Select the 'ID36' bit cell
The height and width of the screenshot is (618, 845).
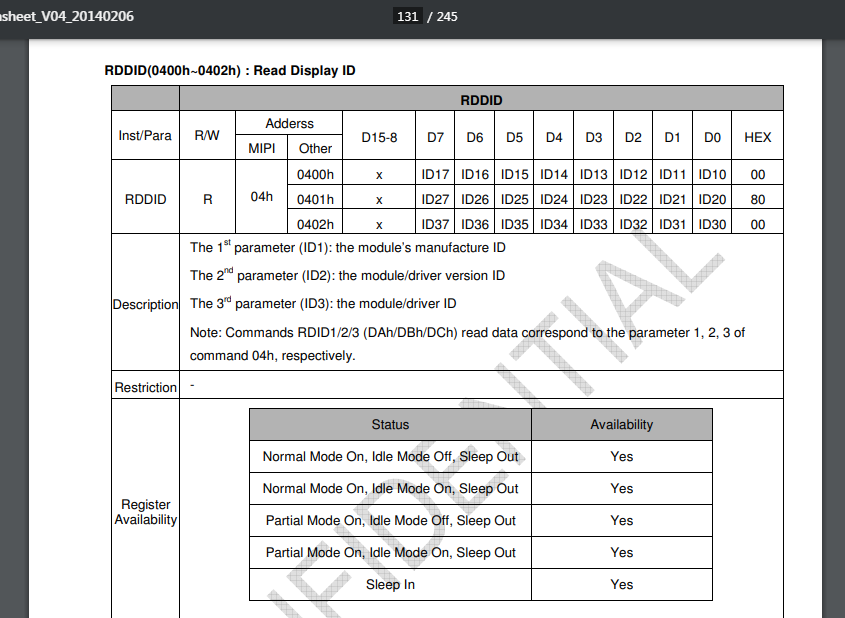click(475, 224)
